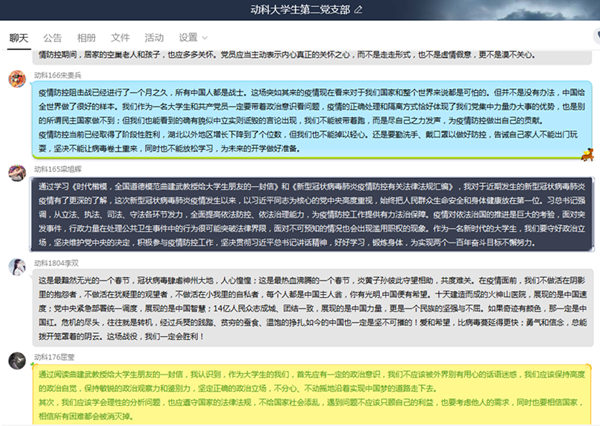Select the white message bubble from 李双
600x426 pixels.
pos(300,304)
